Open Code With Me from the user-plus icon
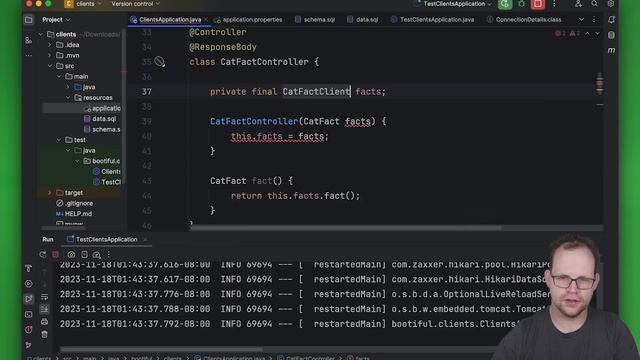The height and width of the screenshot is (360, 640). click(578, 4)
